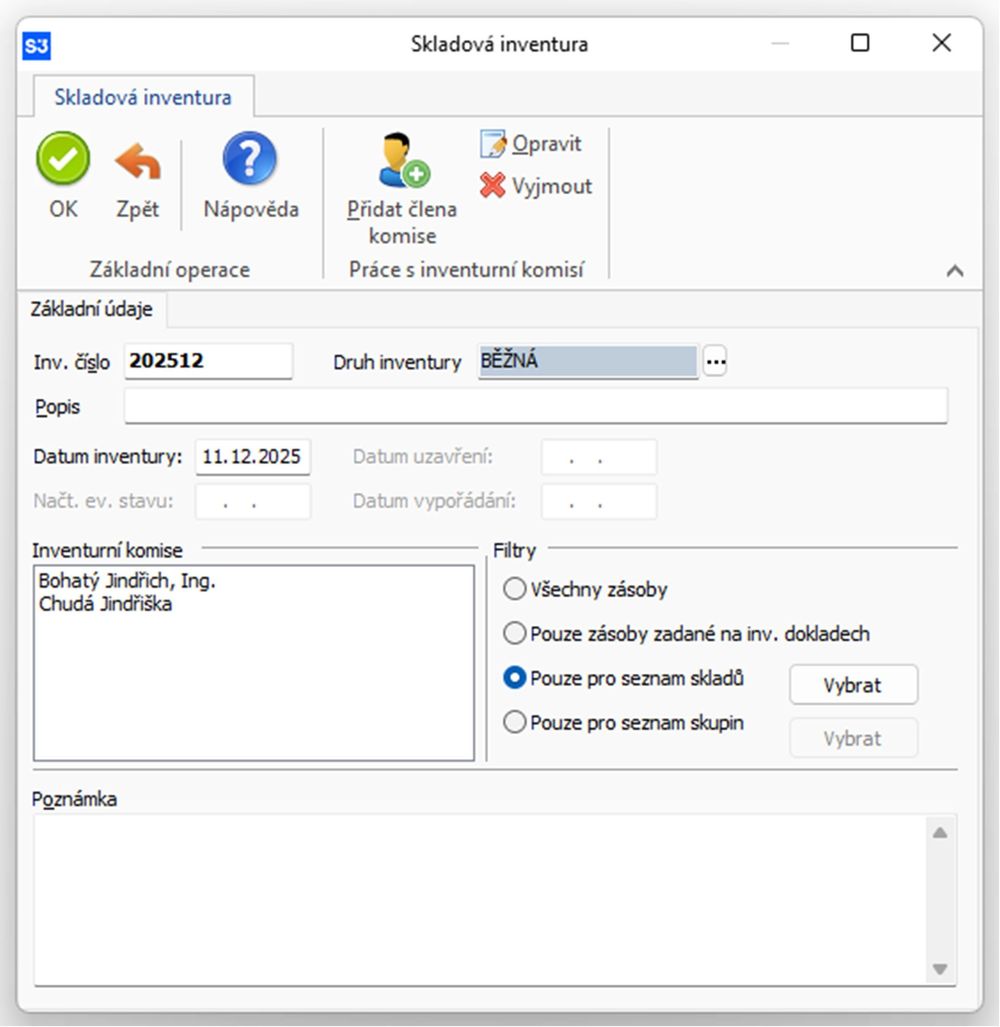Click the green OK checkmark icon
The height and width of the screenshot is (1027, 1000).
(x=63, y=160)
